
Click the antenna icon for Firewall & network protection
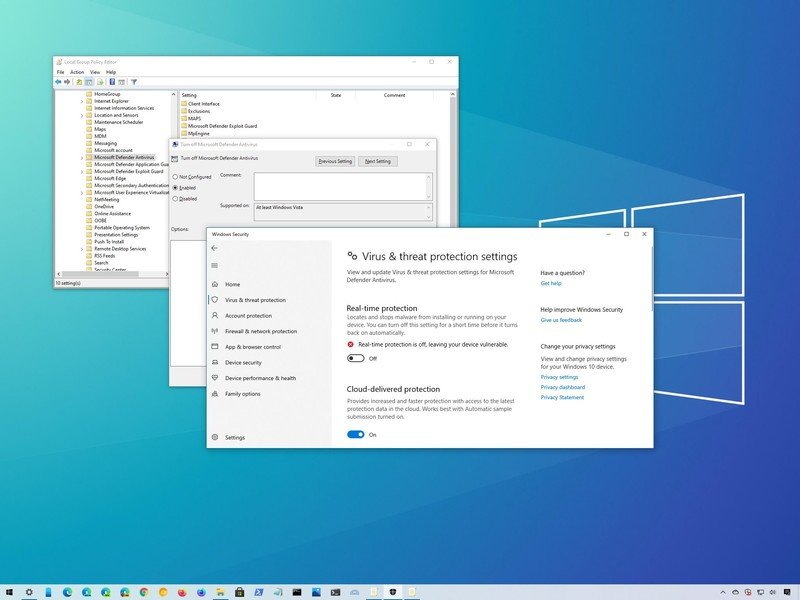(215, 331)
